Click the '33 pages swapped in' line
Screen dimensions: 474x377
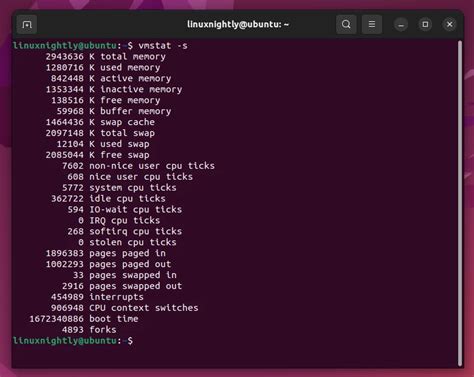(125, 275)
